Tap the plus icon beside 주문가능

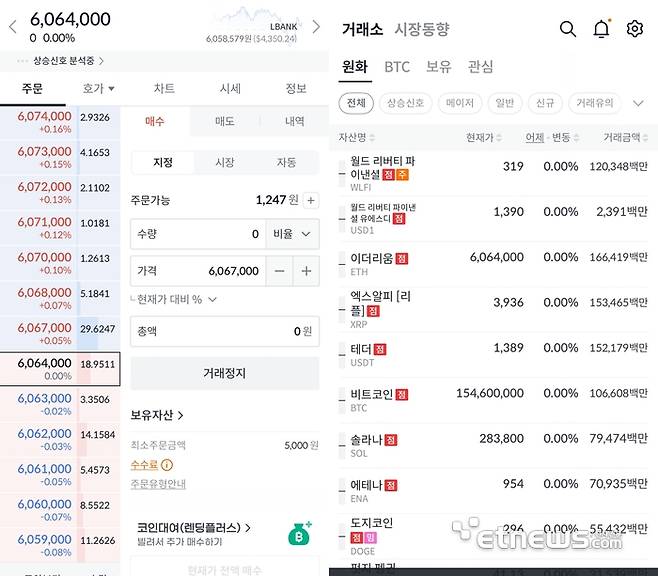[x=311, y=201]
